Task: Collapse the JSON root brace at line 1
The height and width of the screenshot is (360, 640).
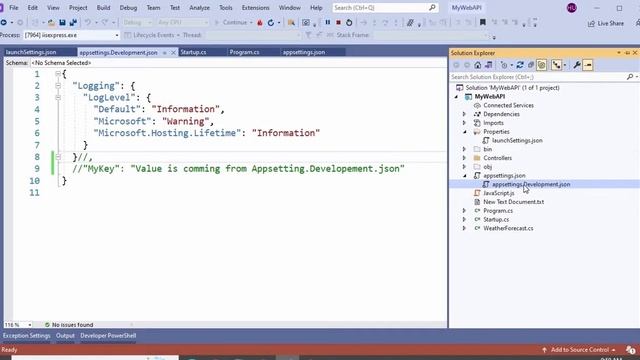Action: [58, 74]
